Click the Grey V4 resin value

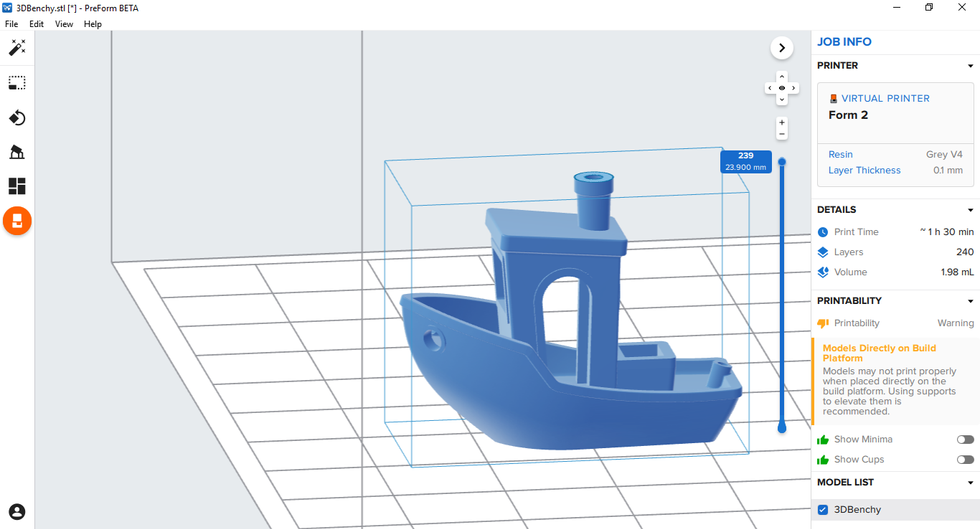(944, 154)
